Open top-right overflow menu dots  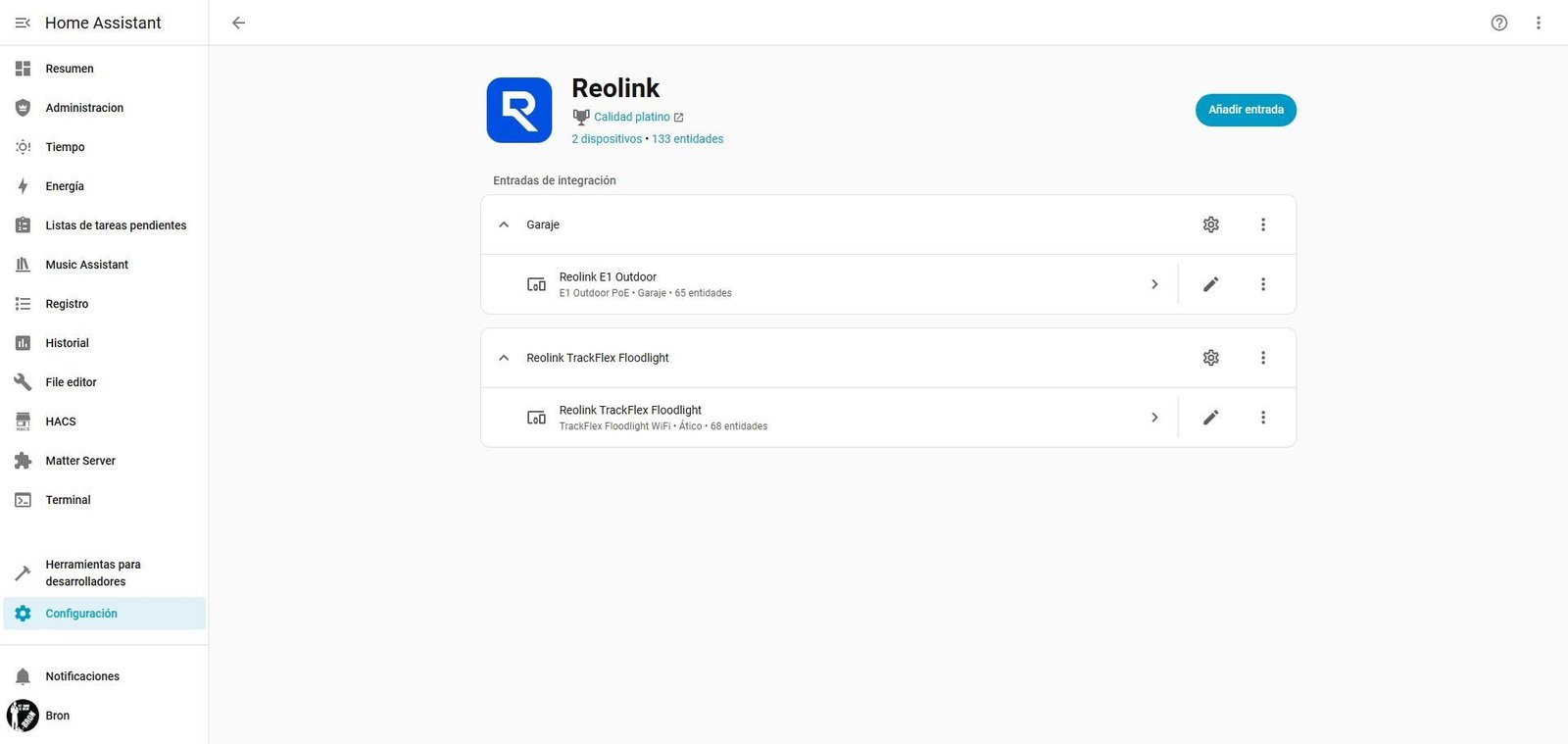coord(1539,23)
